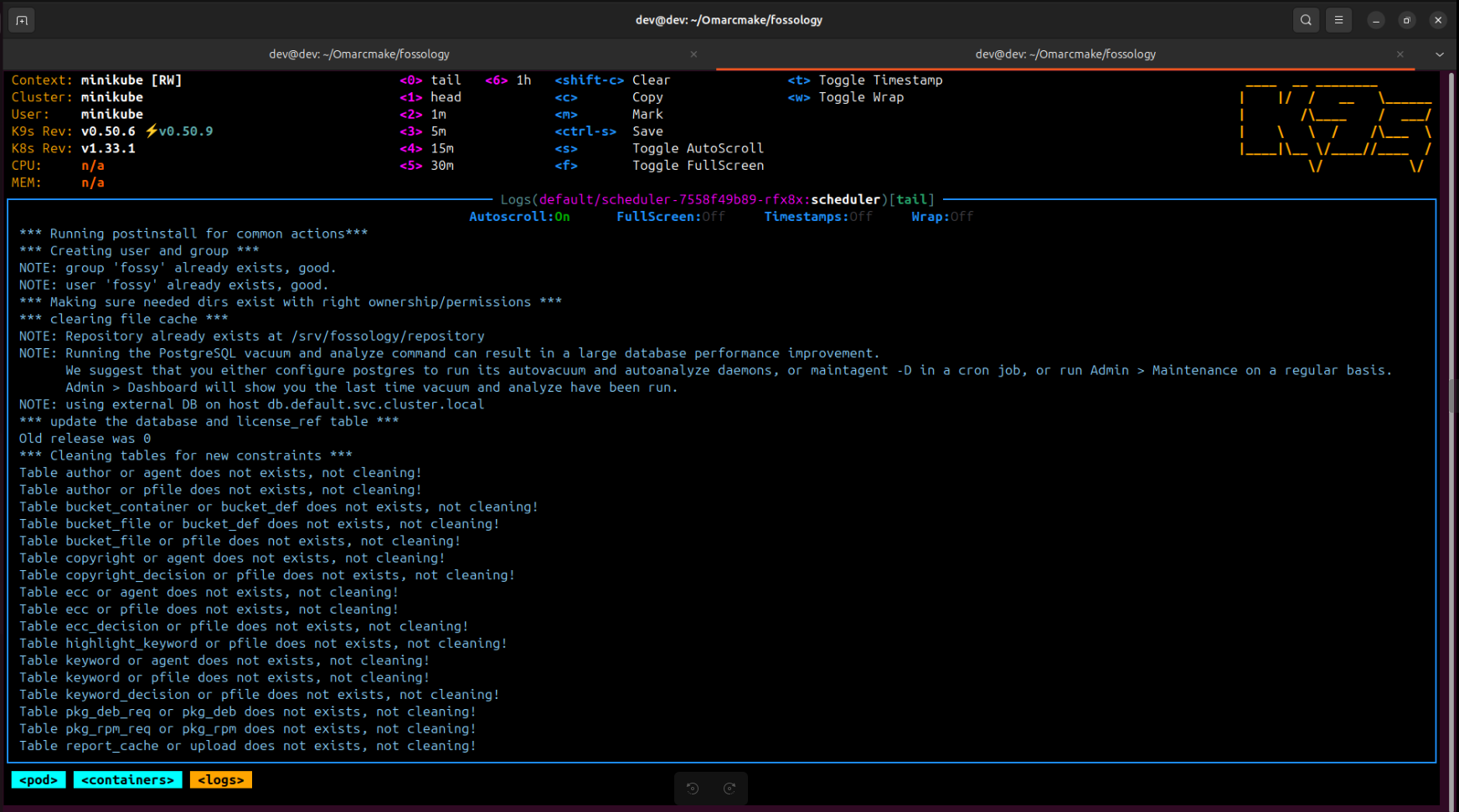Click the rotate left overlay icon
The height and width of the screenshot is (812, 1459).
[693, 789]
